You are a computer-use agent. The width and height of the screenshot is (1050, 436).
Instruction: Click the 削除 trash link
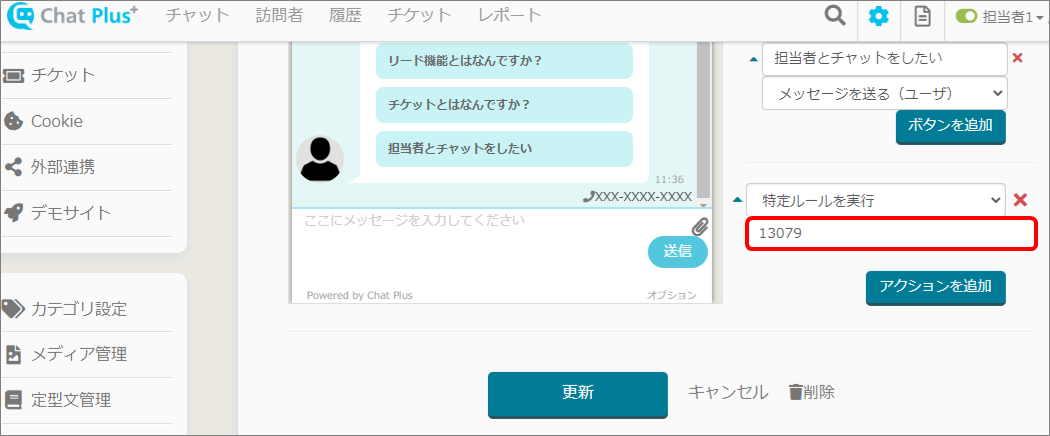coord(812,392)
